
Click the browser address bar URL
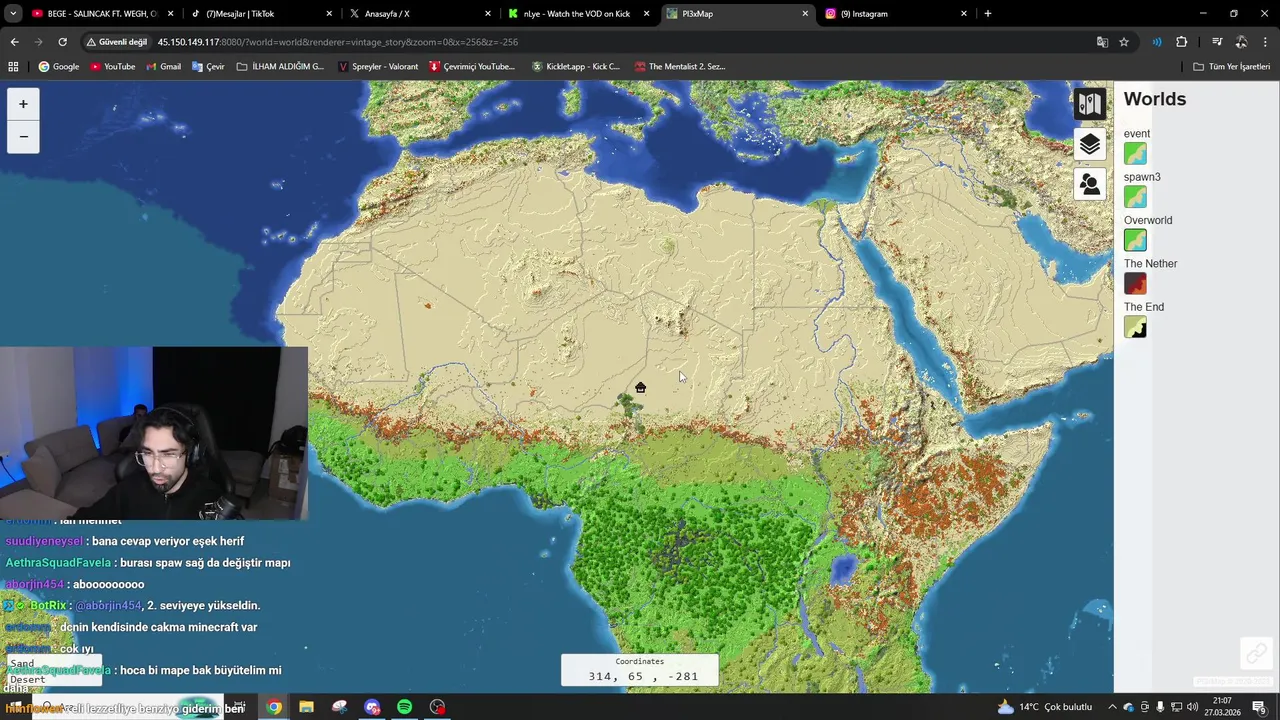[x=337, y=42]
